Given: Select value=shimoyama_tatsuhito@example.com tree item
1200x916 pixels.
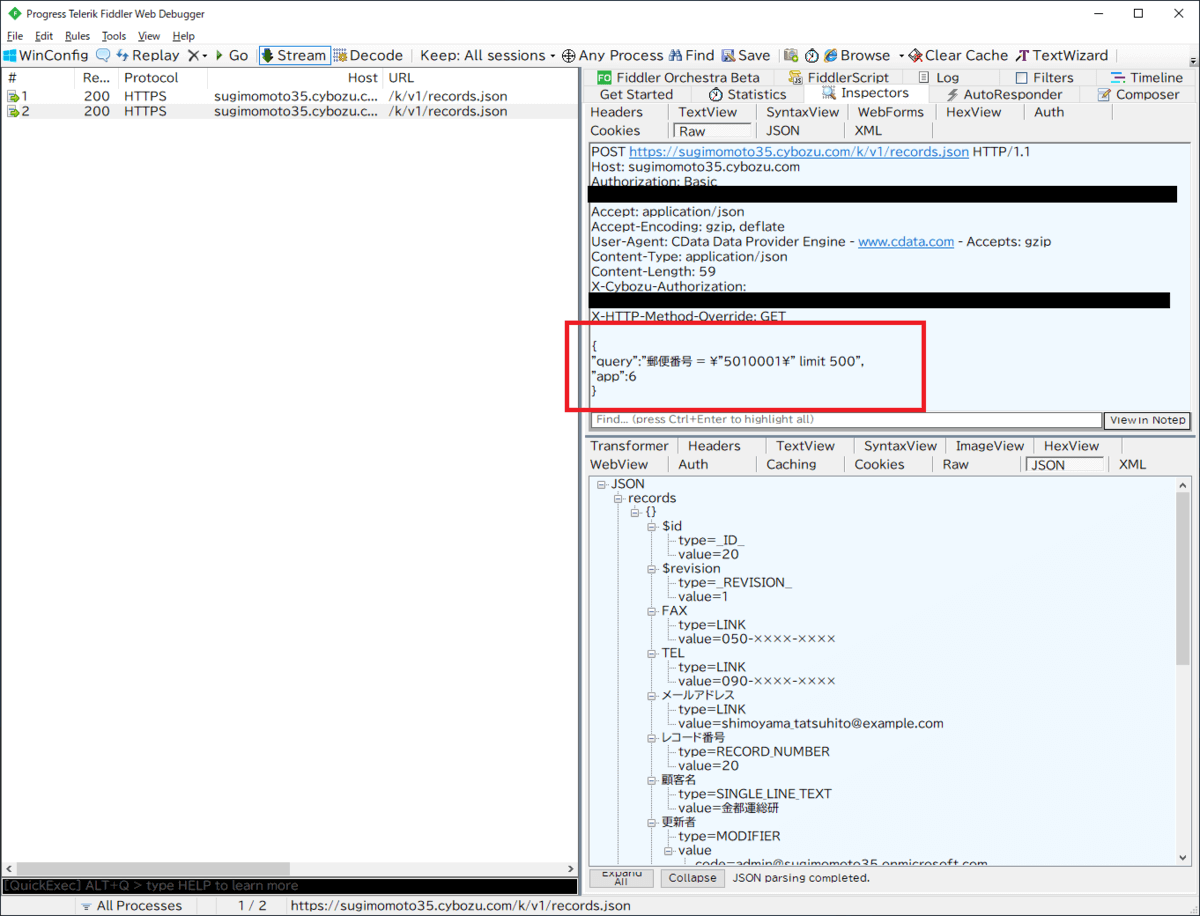Looking at the screenshot, I should click(x=810, y=724).
